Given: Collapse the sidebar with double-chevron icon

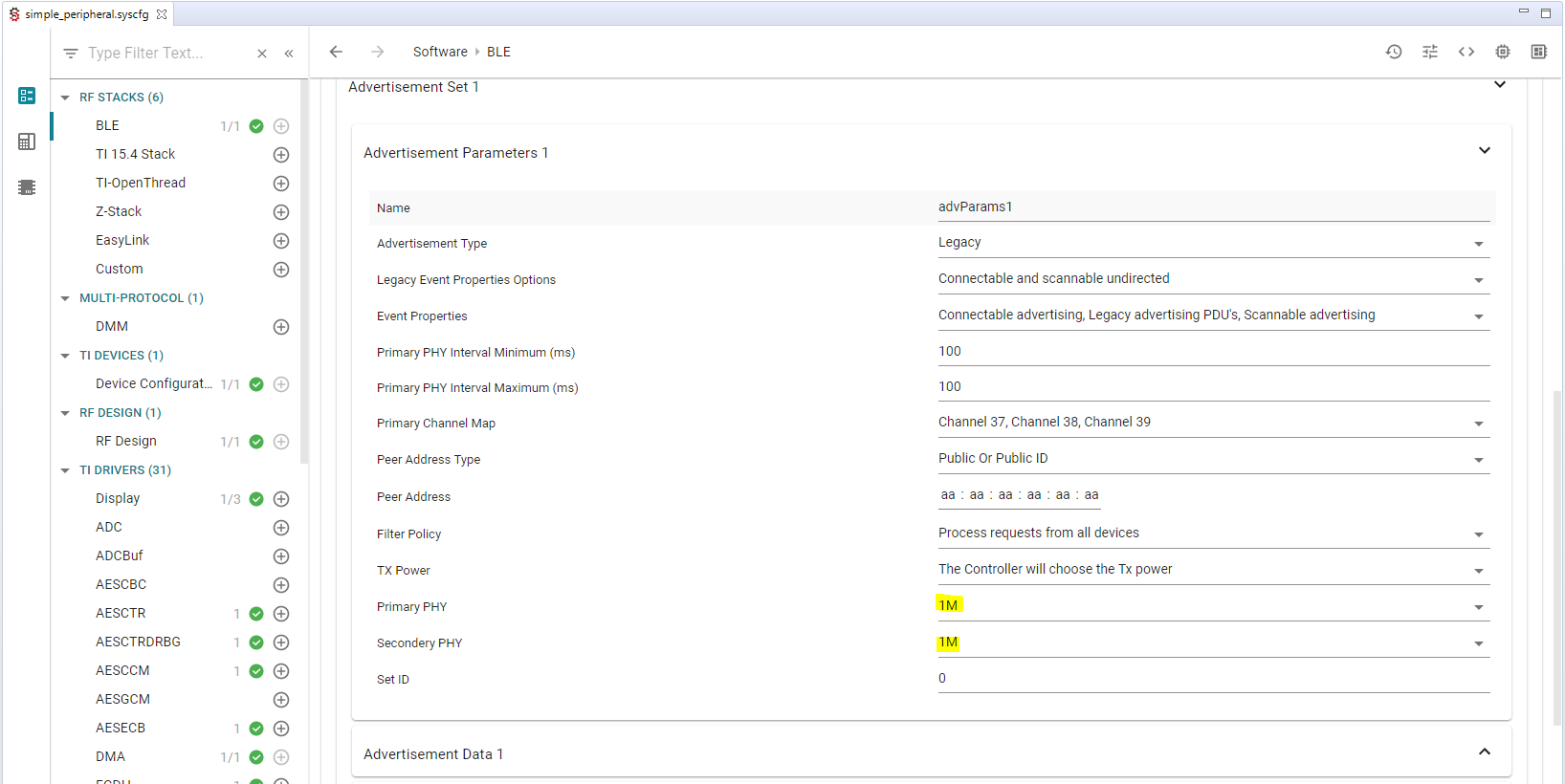Looking at the screenshot, I should (289, 54).
